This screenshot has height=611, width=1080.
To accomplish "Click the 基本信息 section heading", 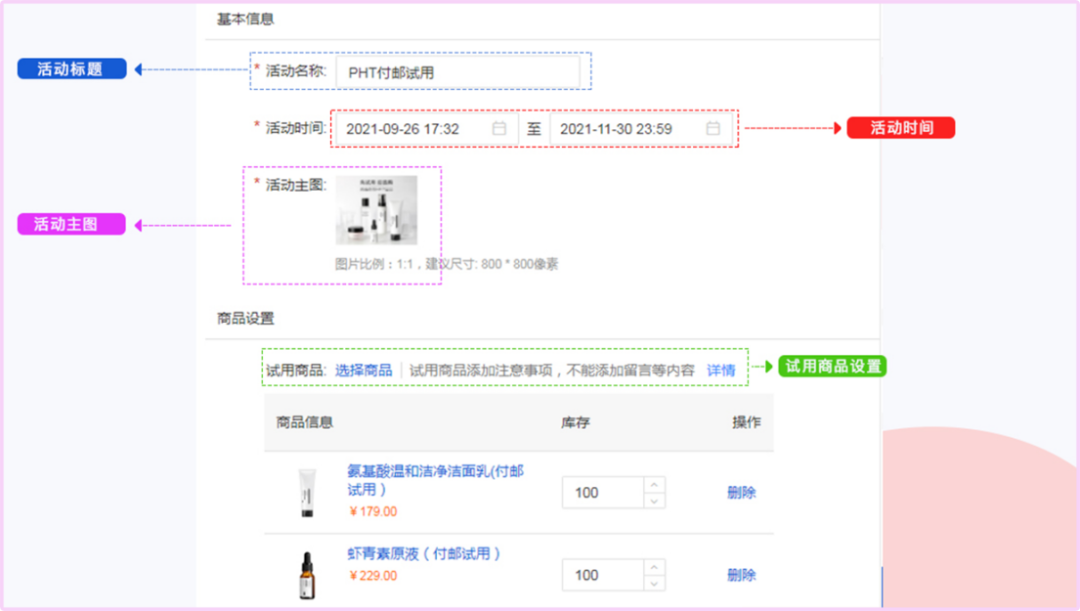I will pos(245,19).
